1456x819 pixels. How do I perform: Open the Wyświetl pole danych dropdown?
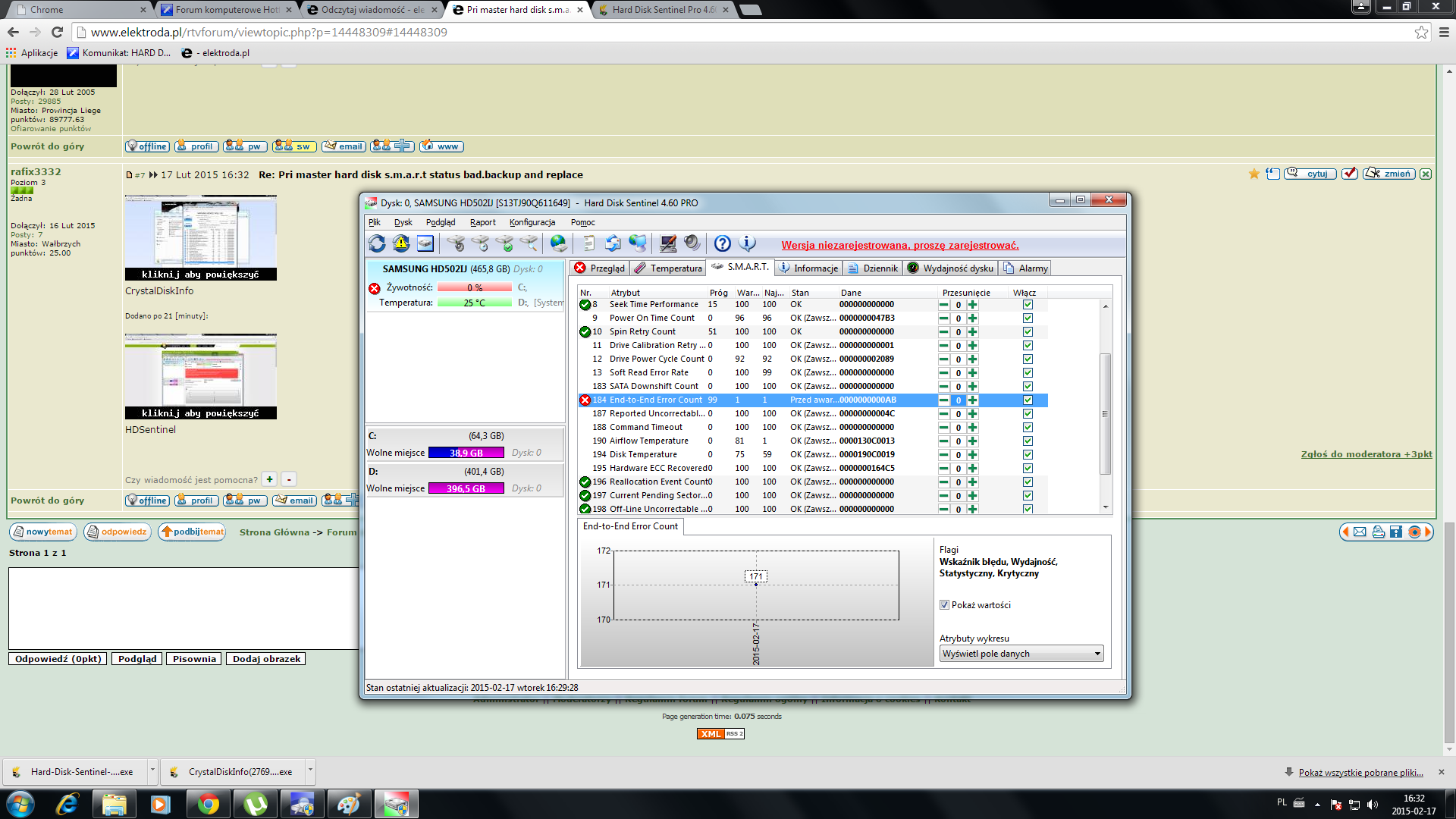coord(1097,653)
